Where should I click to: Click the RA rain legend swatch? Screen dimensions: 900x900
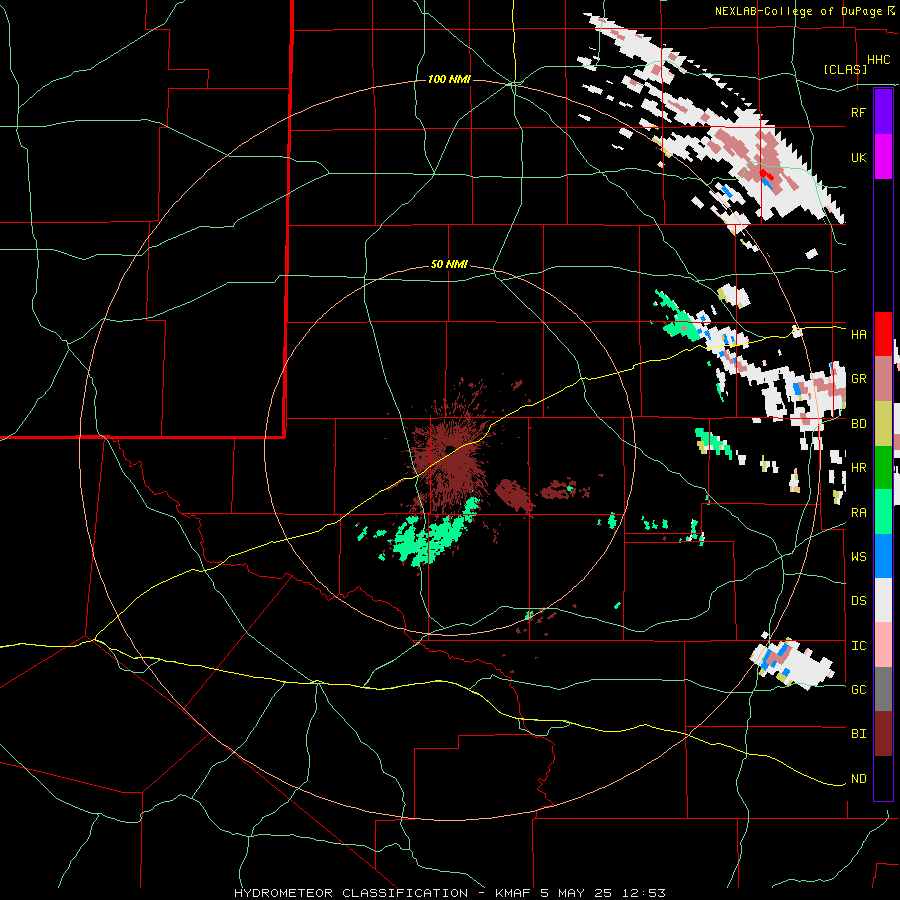coord(883,512)
